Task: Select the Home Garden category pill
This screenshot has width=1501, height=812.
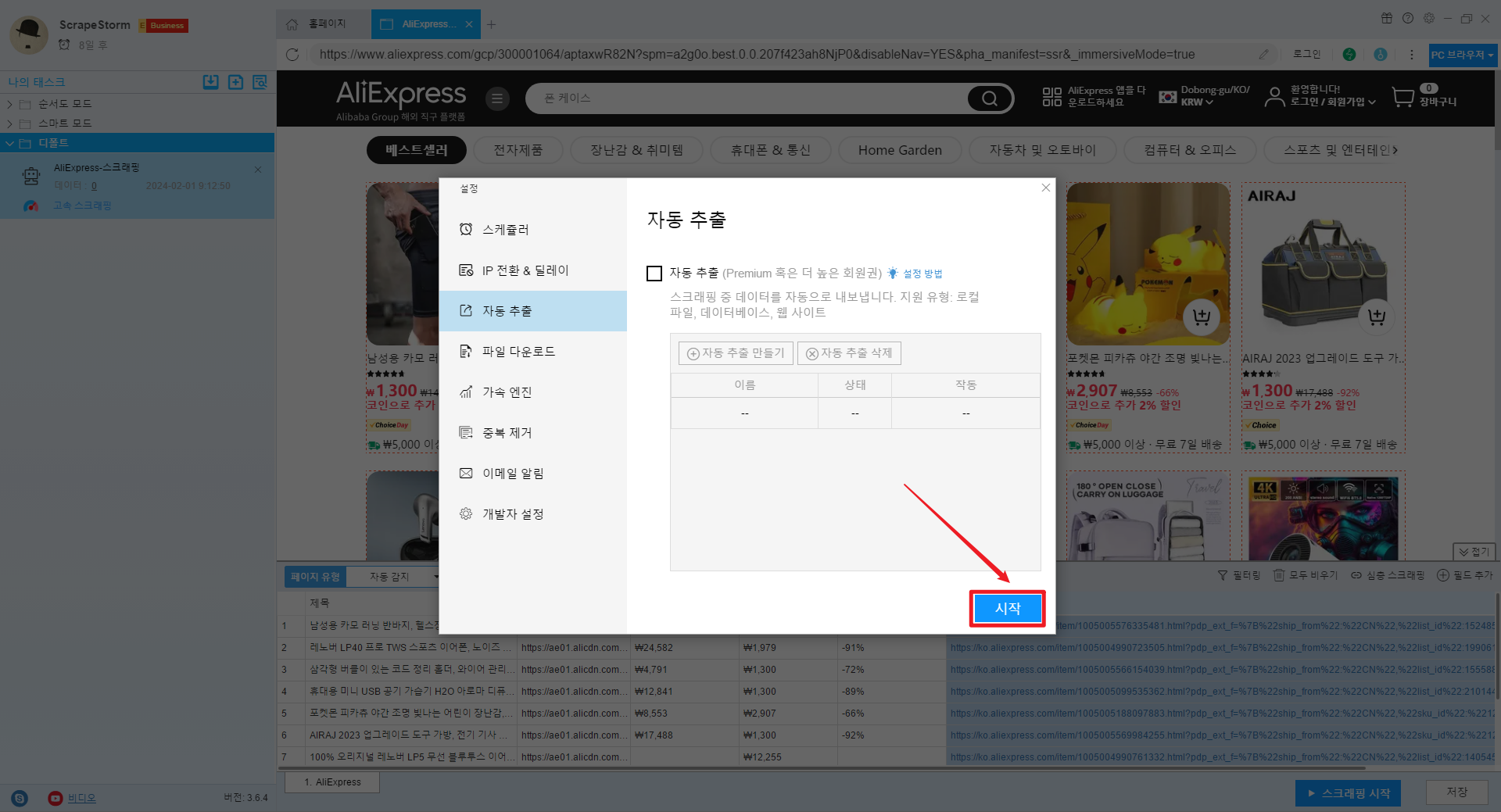Action: click(x=900, y=150)
